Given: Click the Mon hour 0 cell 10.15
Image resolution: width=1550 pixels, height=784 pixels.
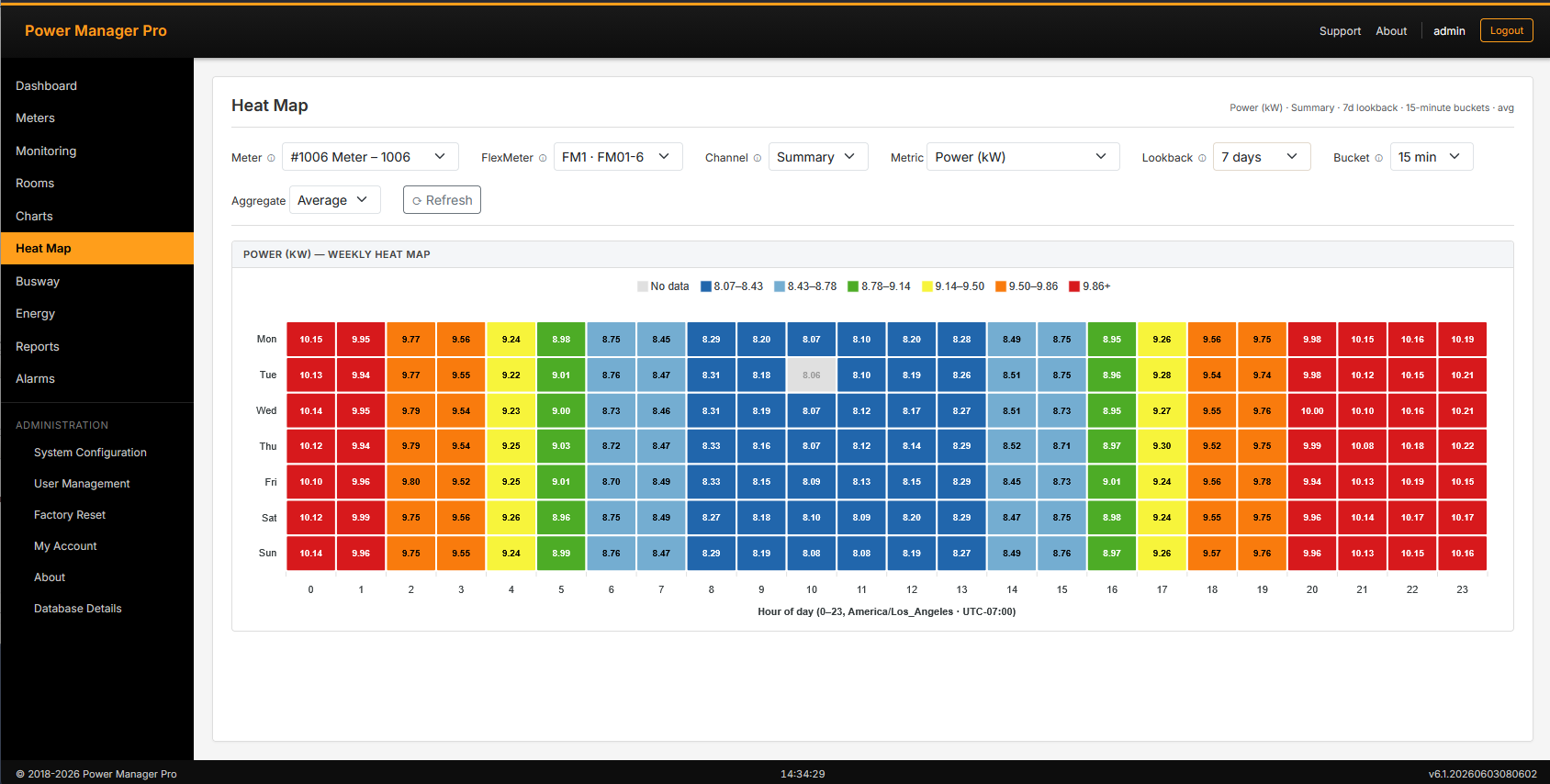Looking at the screenshot, I should click(x=311, y=339).
